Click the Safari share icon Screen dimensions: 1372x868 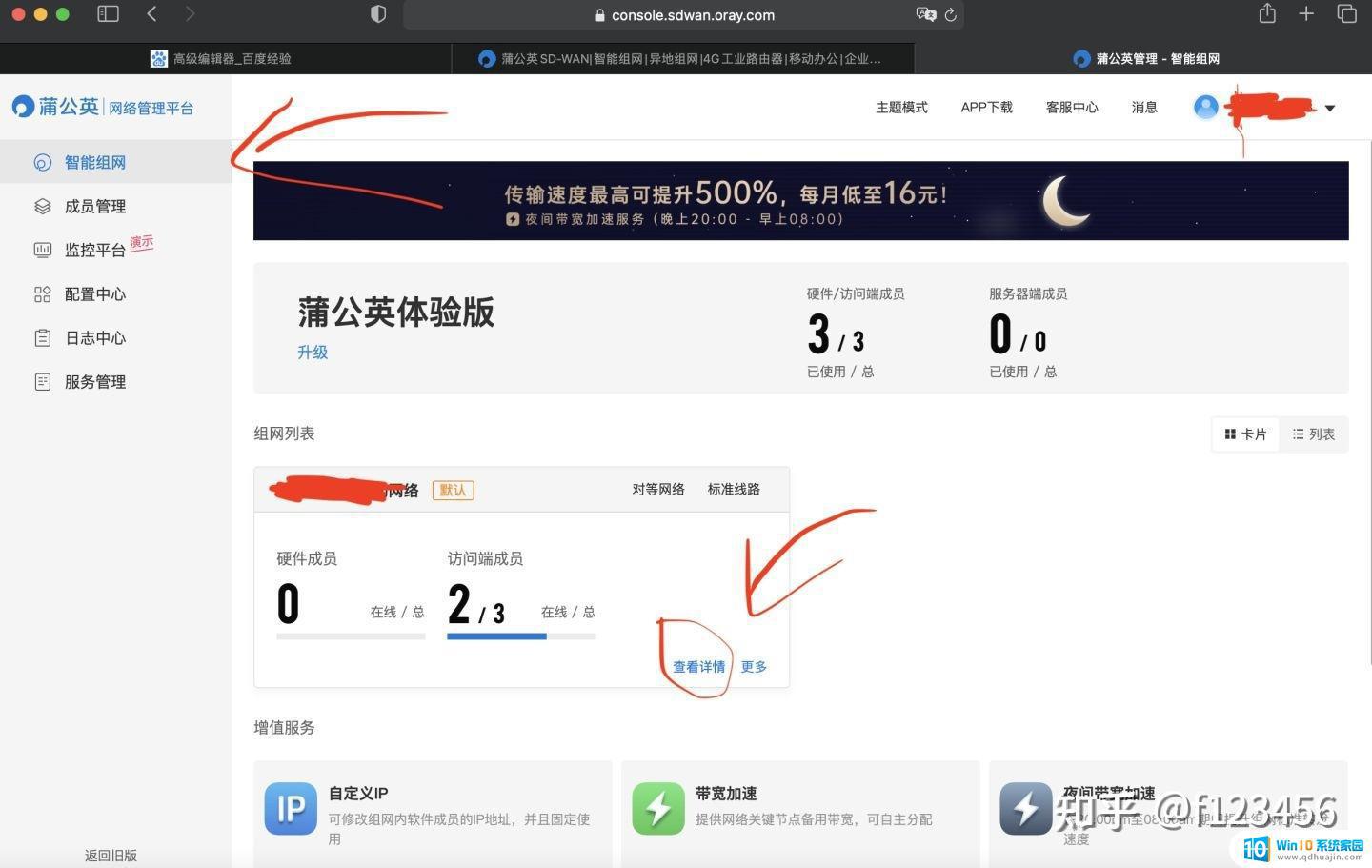point(1267,13)
